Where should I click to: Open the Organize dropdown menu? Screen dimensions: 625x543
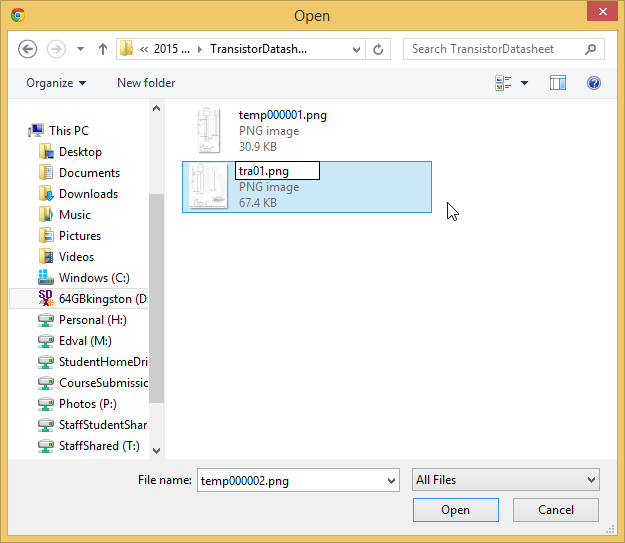(56, 83)
